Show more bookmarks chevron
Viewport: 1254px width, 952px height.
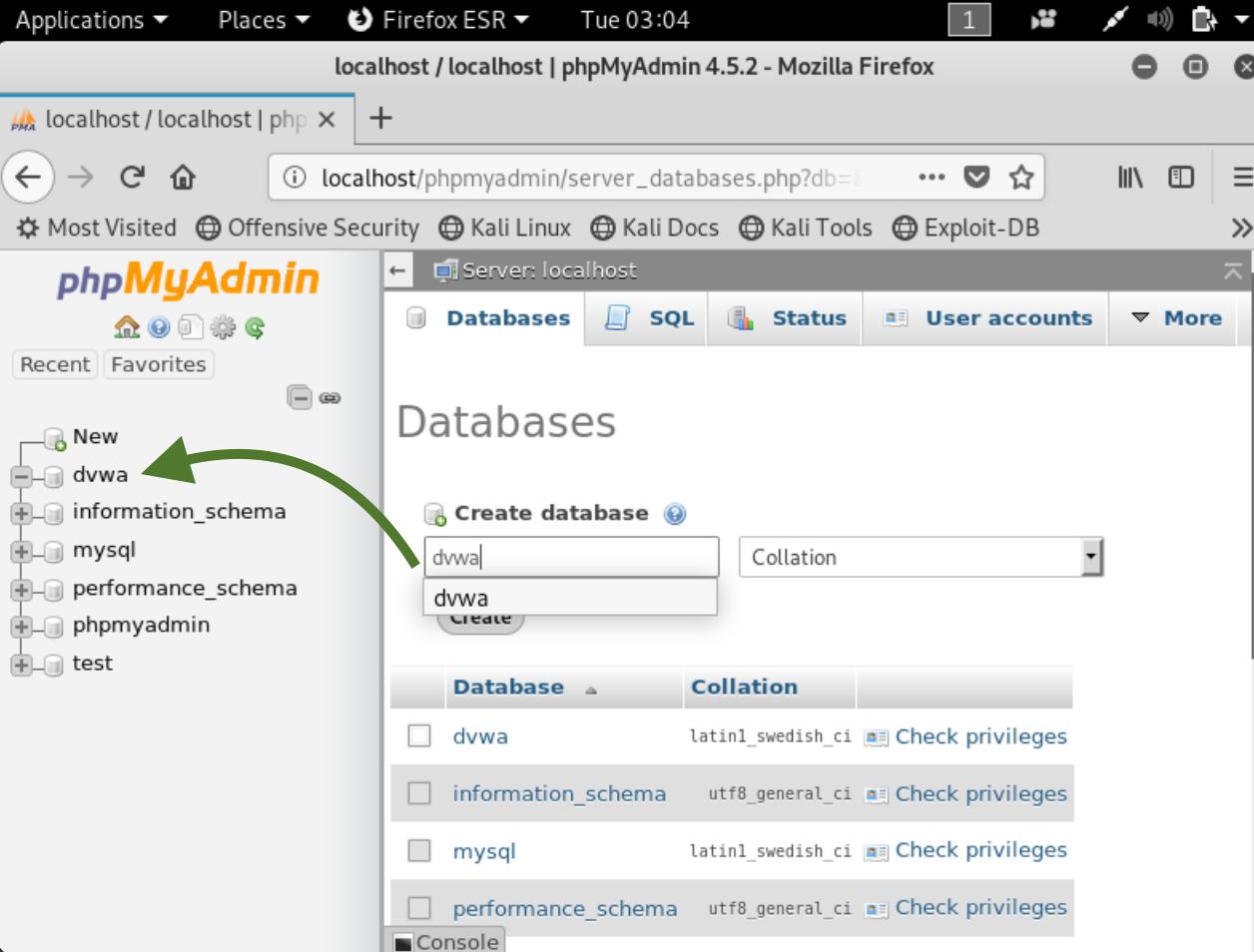point(1241,228)
